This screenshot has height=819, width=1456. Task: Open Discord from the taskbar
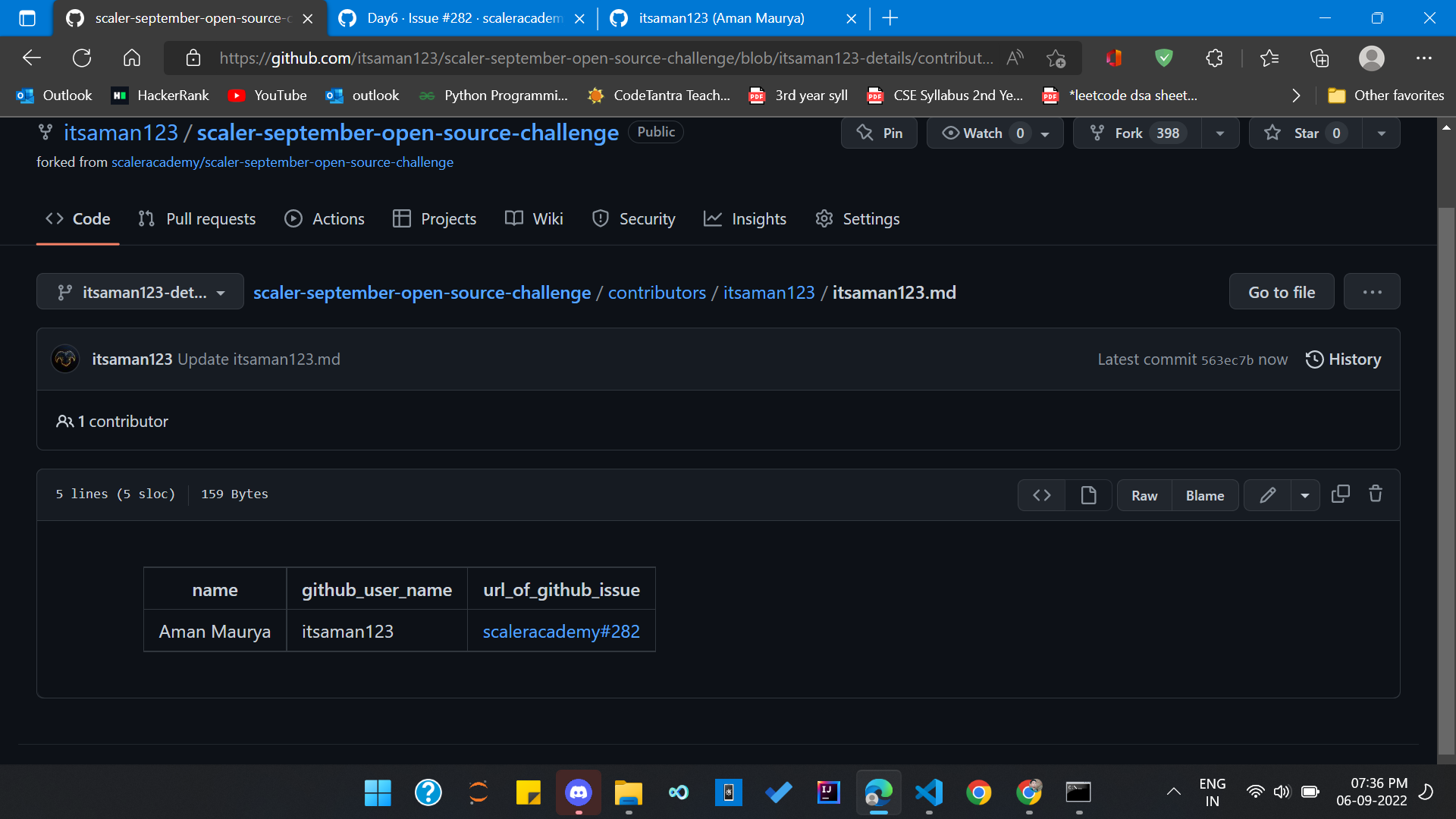tap(578, 792)
